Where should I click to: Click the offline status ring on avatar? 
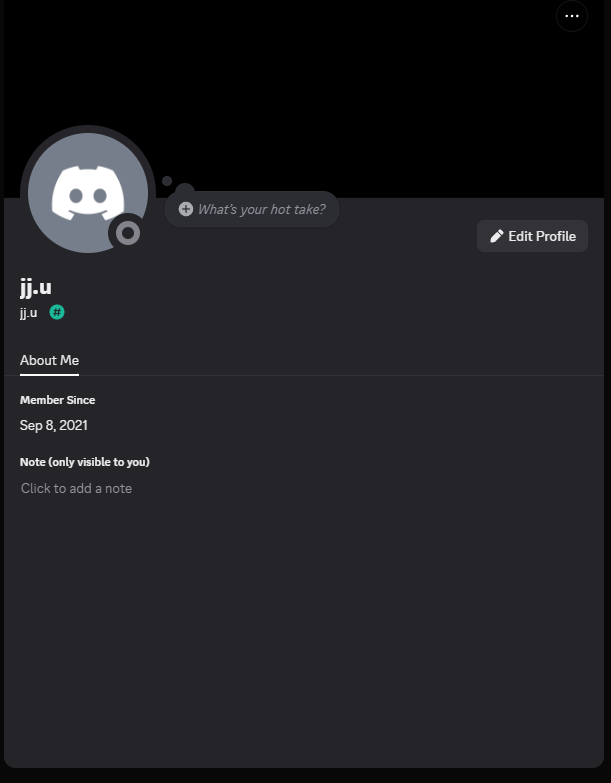click(x=128, y=233)
